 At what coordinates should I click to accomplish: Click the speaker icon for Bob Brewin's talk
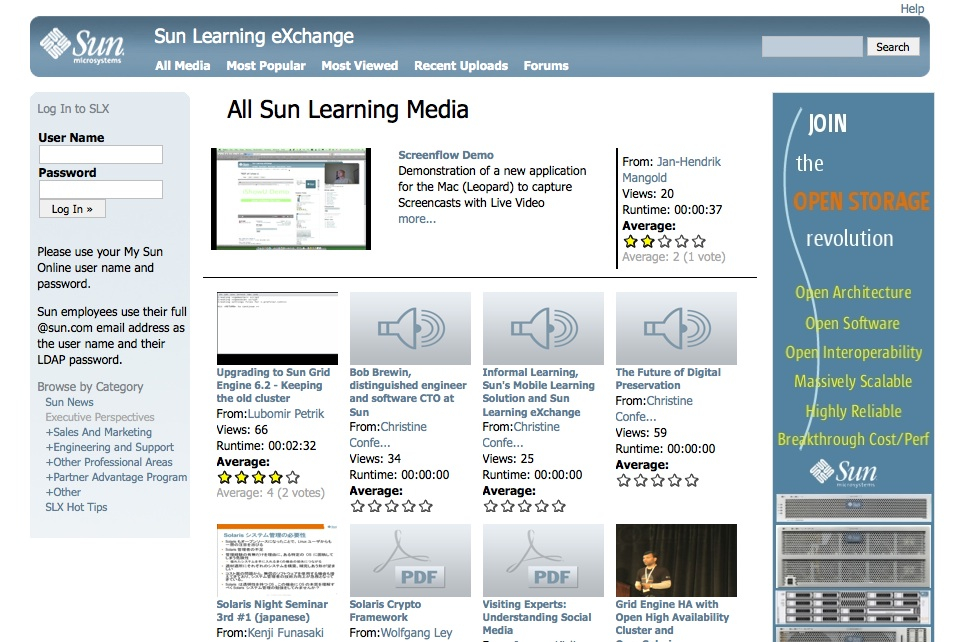pos(409,326)
